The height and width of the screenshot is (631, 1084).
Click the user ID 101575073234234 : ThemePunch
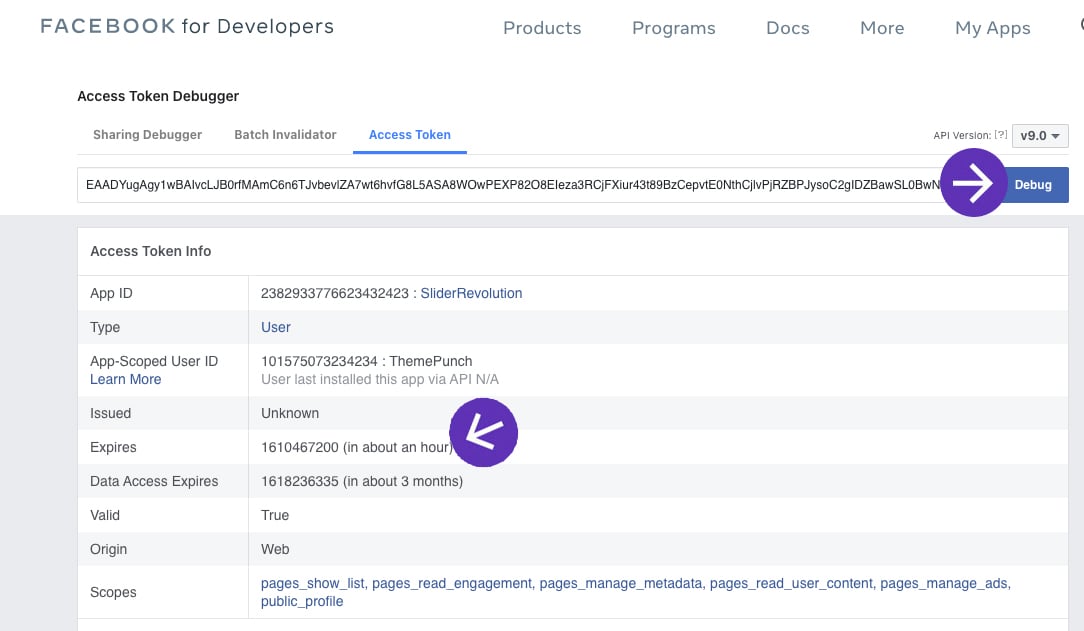(x=366, y=361)
